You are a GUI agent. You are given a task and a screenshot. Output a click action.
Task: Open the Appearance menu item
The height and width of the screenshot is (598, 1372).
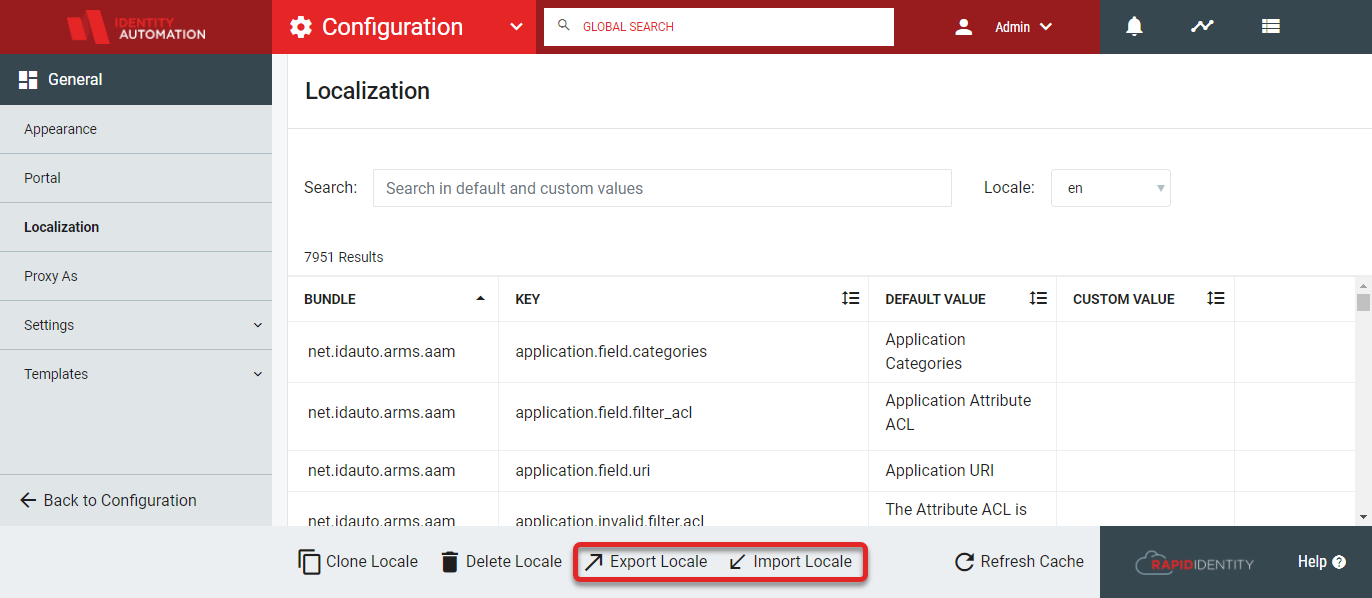(136, 129)
